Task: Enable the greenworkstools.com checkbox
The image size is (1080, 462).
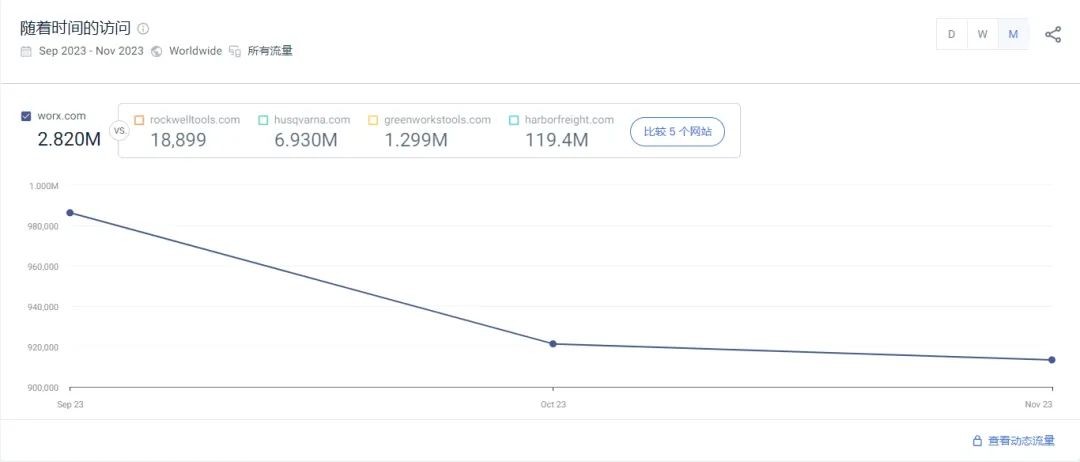Action: coord(373,120)
